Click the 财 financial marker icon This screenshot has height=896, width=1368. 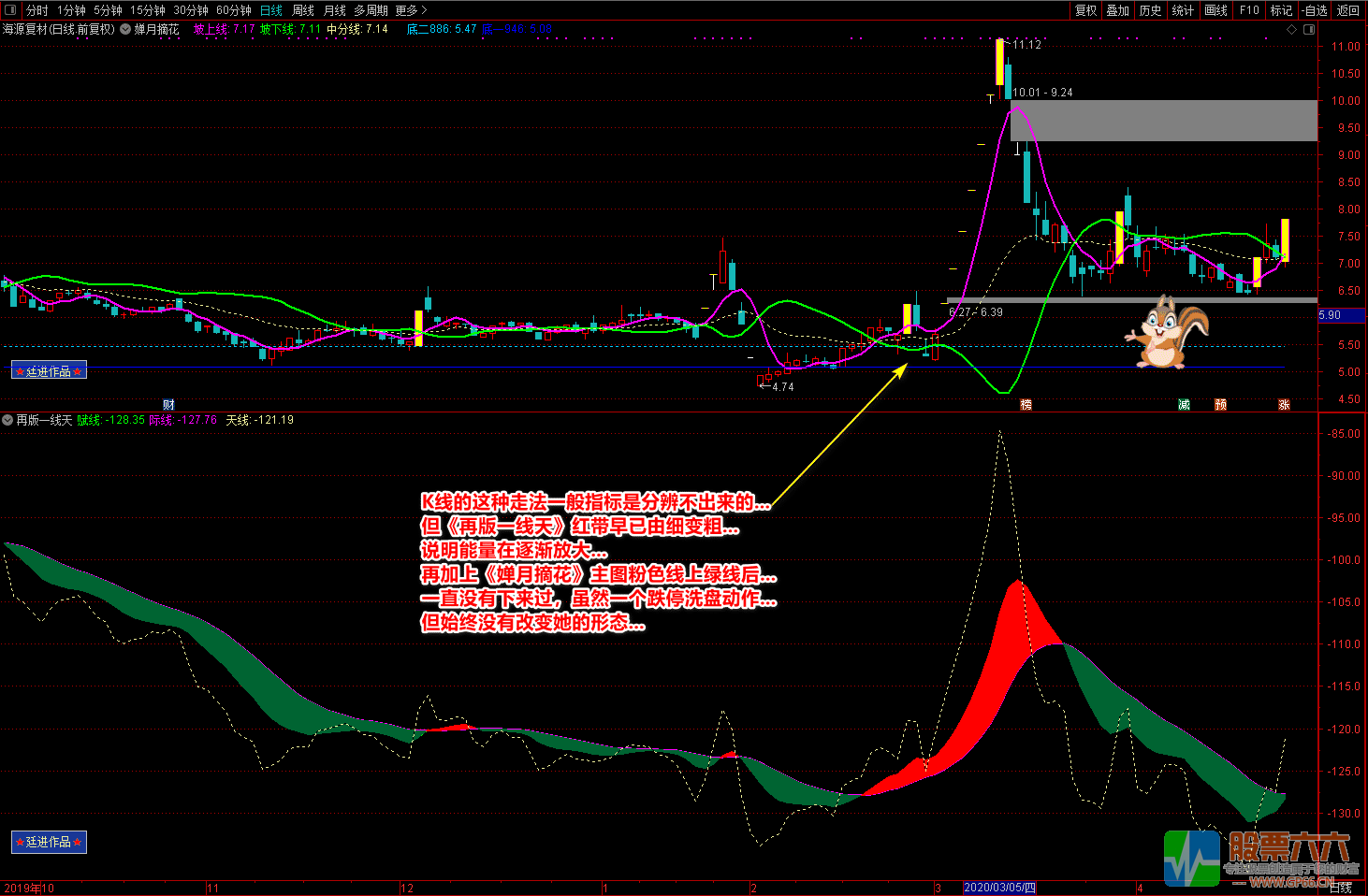(168, 405)
